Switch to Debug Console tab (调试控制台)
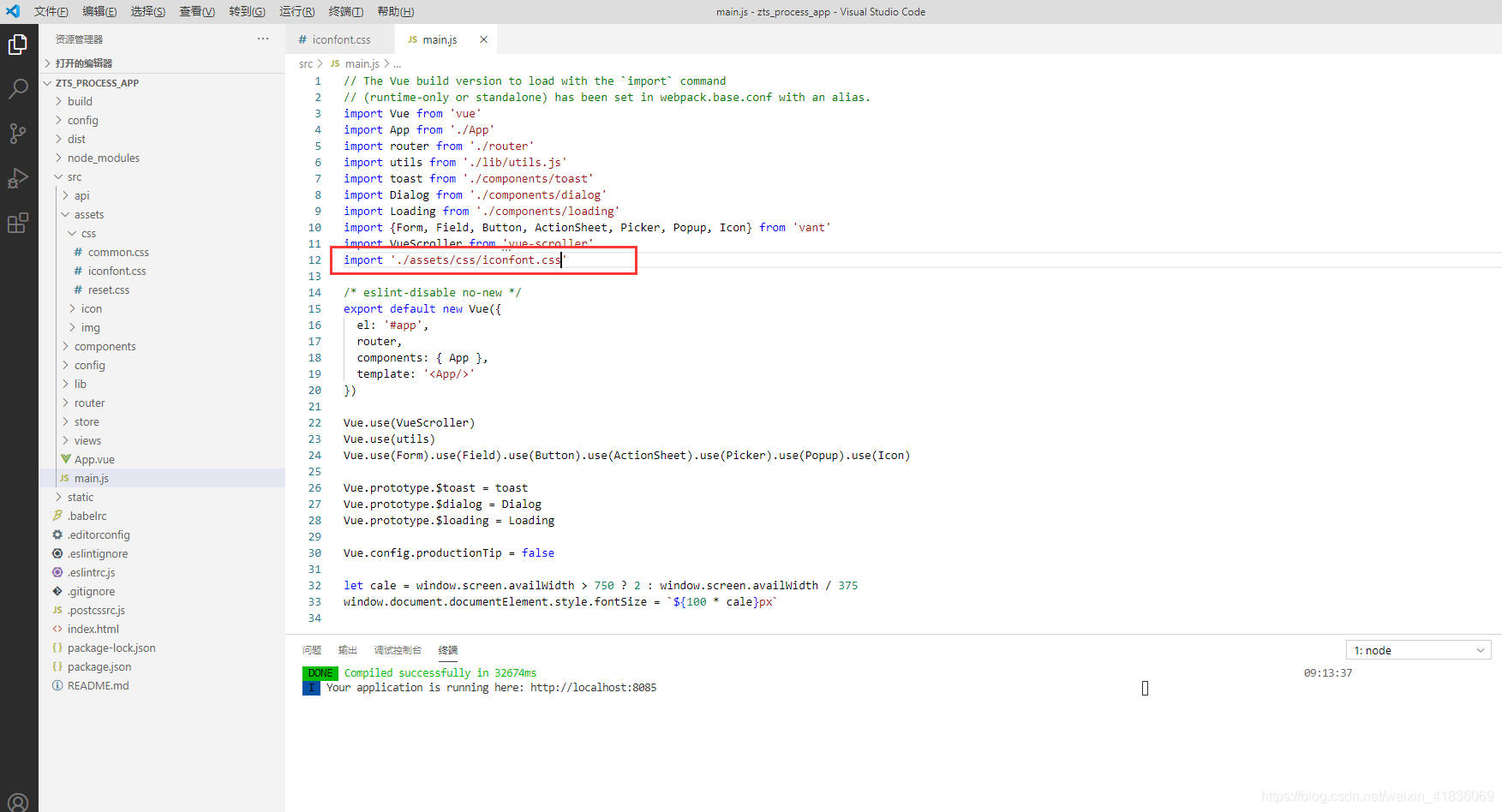1502x812 pixels. (398, 650)
